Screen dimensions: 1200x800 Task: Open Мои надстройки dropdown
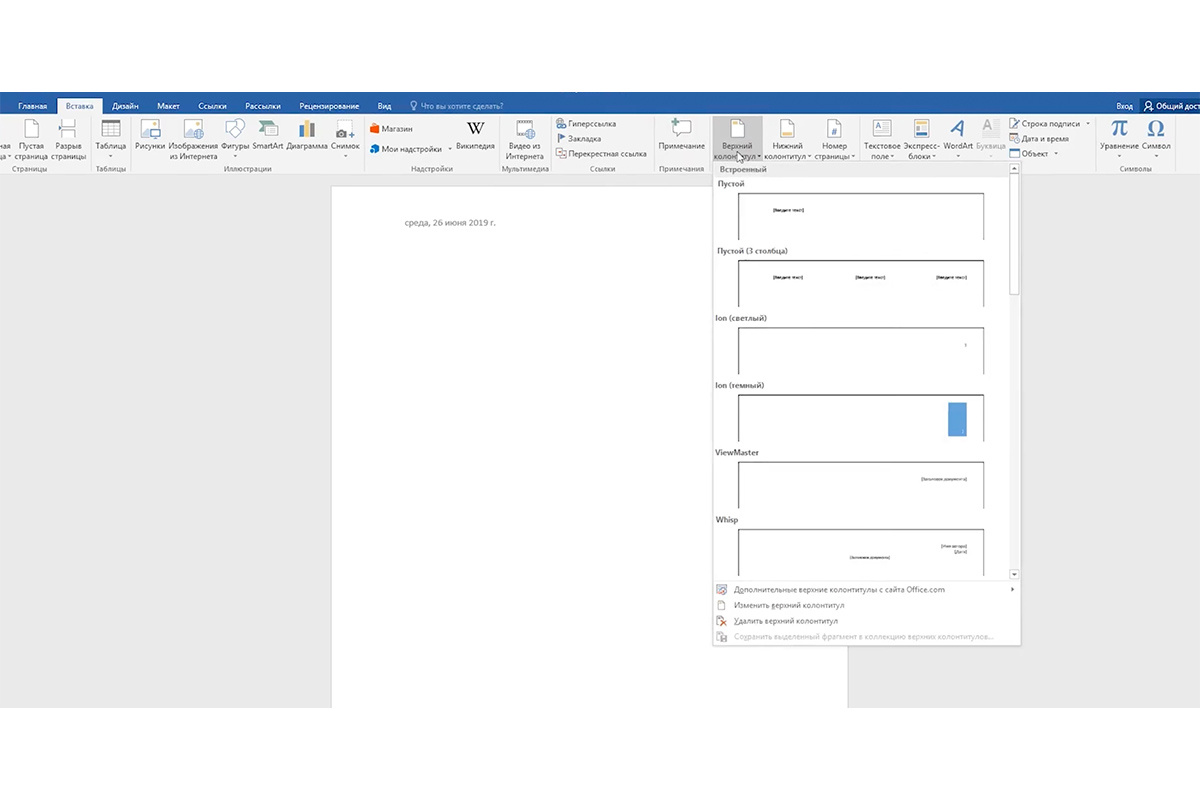411,149
